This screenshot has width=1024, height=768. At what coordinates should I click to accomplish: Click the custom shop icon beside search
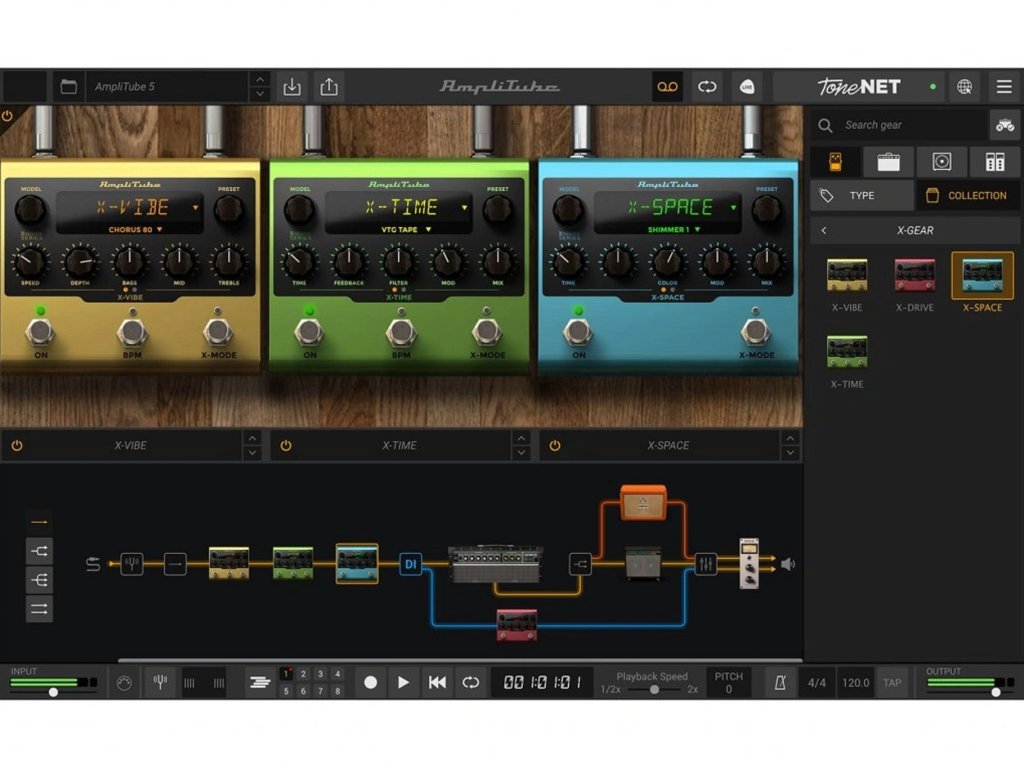1004,124
